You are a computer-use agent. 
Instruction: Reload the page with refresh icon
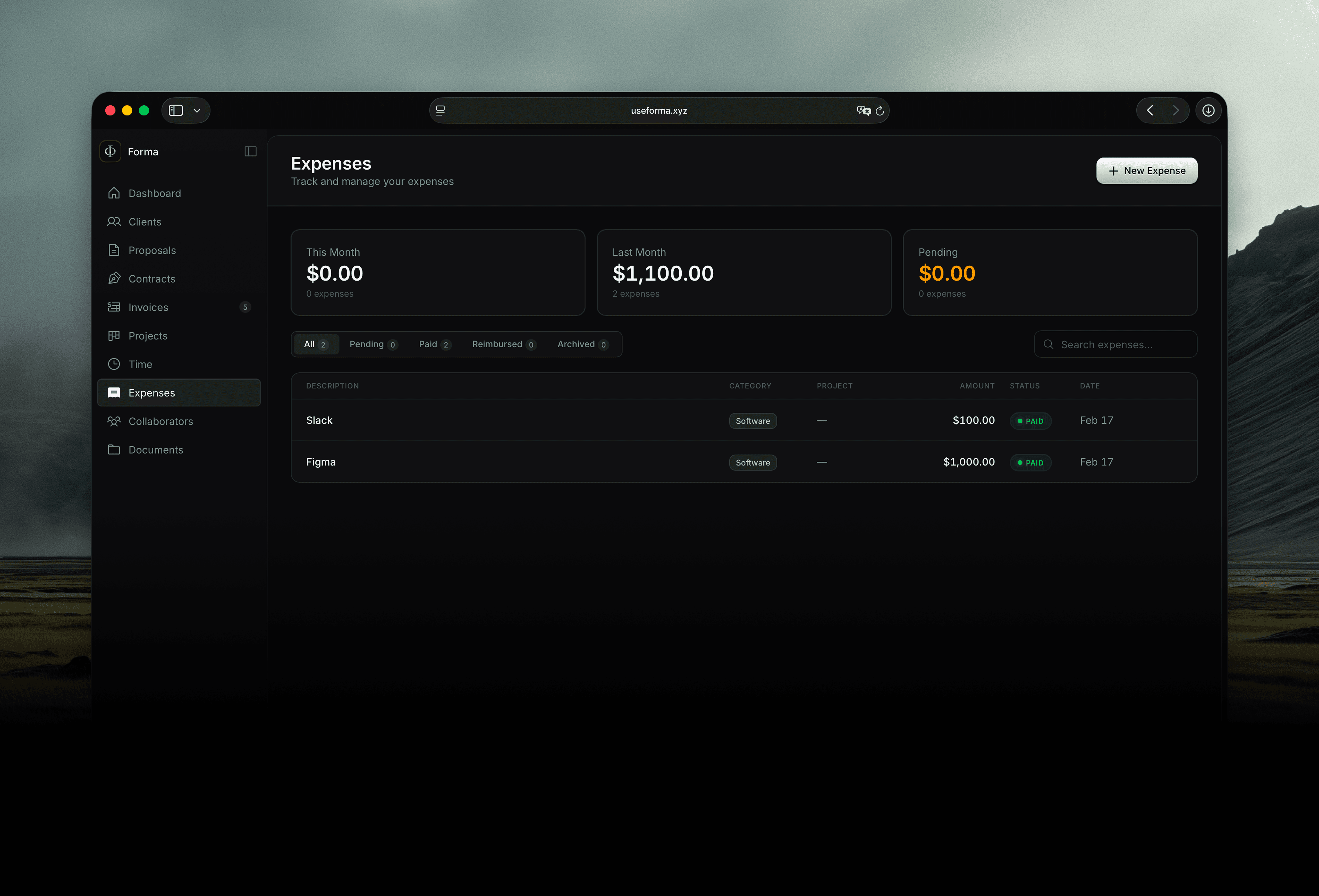pos(880,111)
